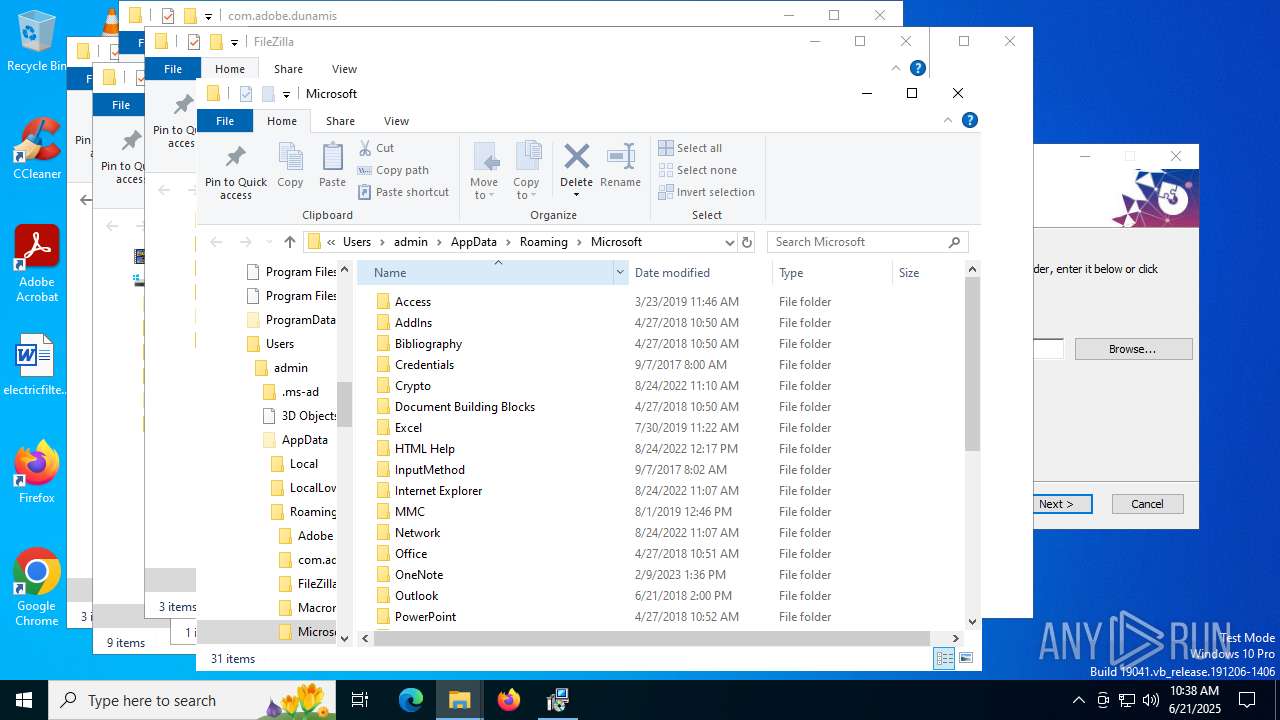Click Copy path command
Viewport: 1280px width, 720px height.
pyautogui.click(x=393, y=170)
